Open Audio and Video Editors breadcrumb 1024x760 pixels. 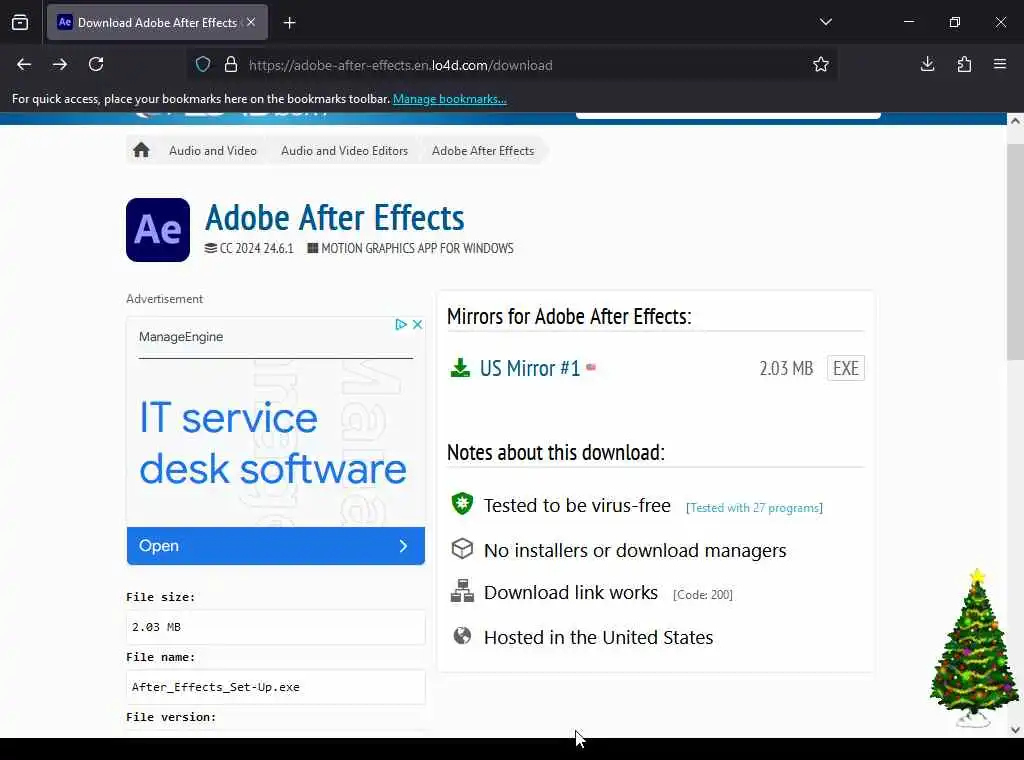pyautogui.click(x=344, y=151)
